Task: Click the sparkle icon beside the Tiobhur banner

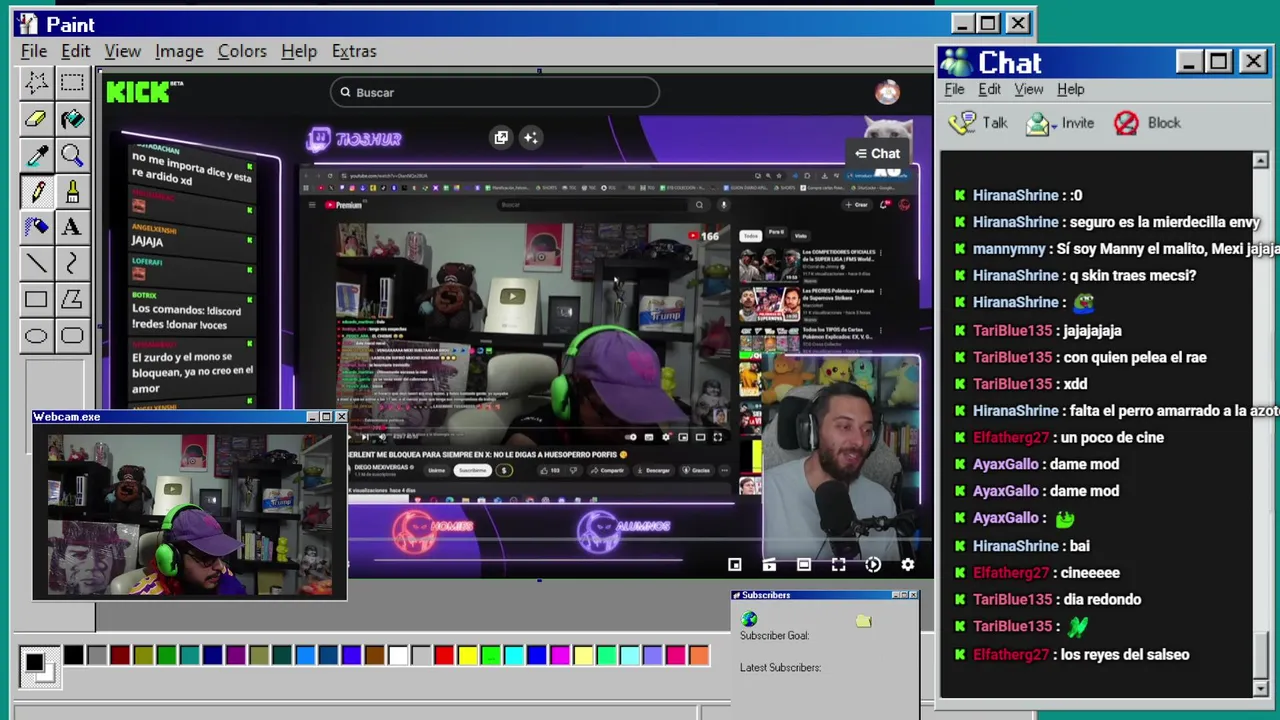Action: (531, 138)
